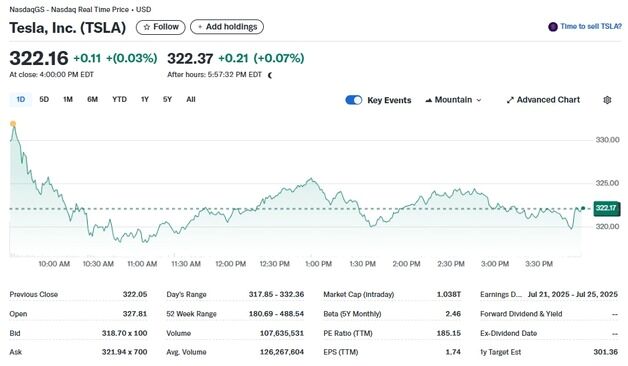
Task: Click the closing price 322.16
Action: point(39,58)
